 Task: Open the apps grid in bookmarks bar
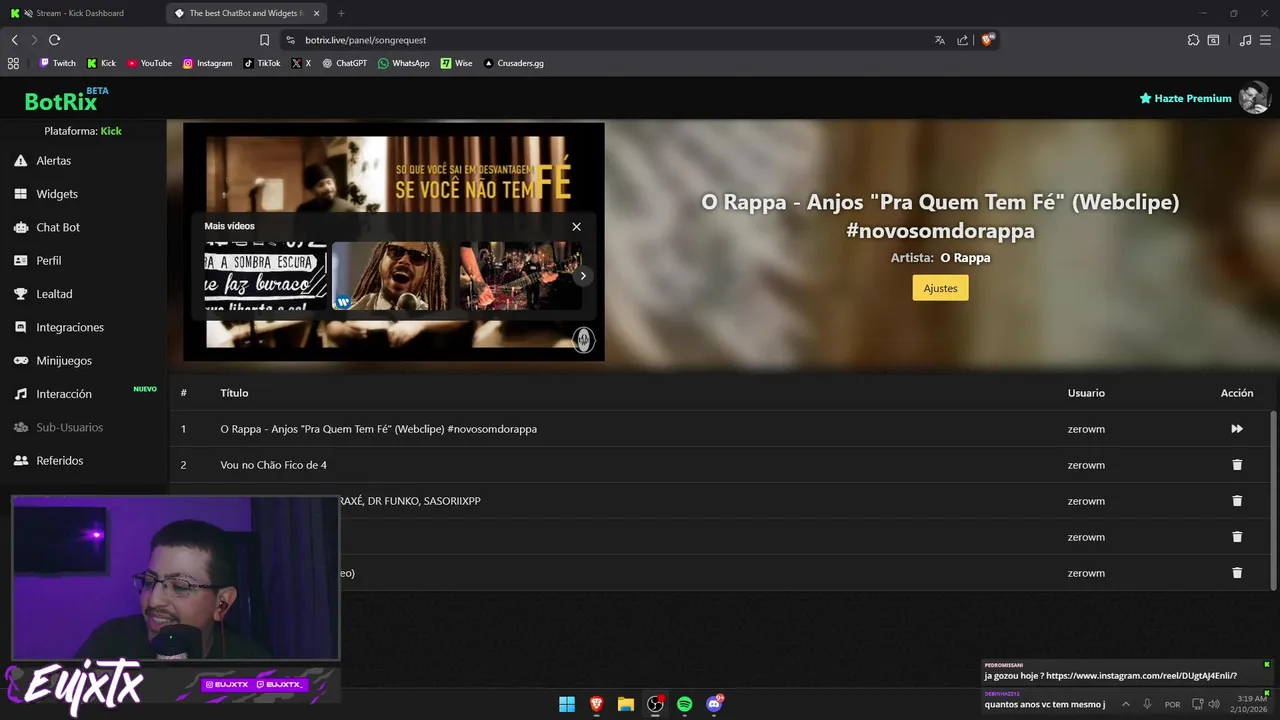point(13,63)
